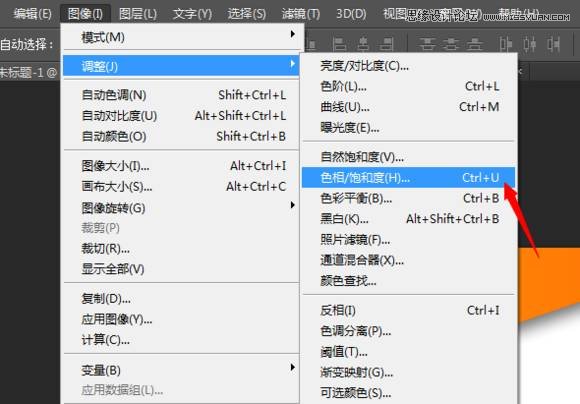Open 黑白(K)... adjustment

[408, 219]
